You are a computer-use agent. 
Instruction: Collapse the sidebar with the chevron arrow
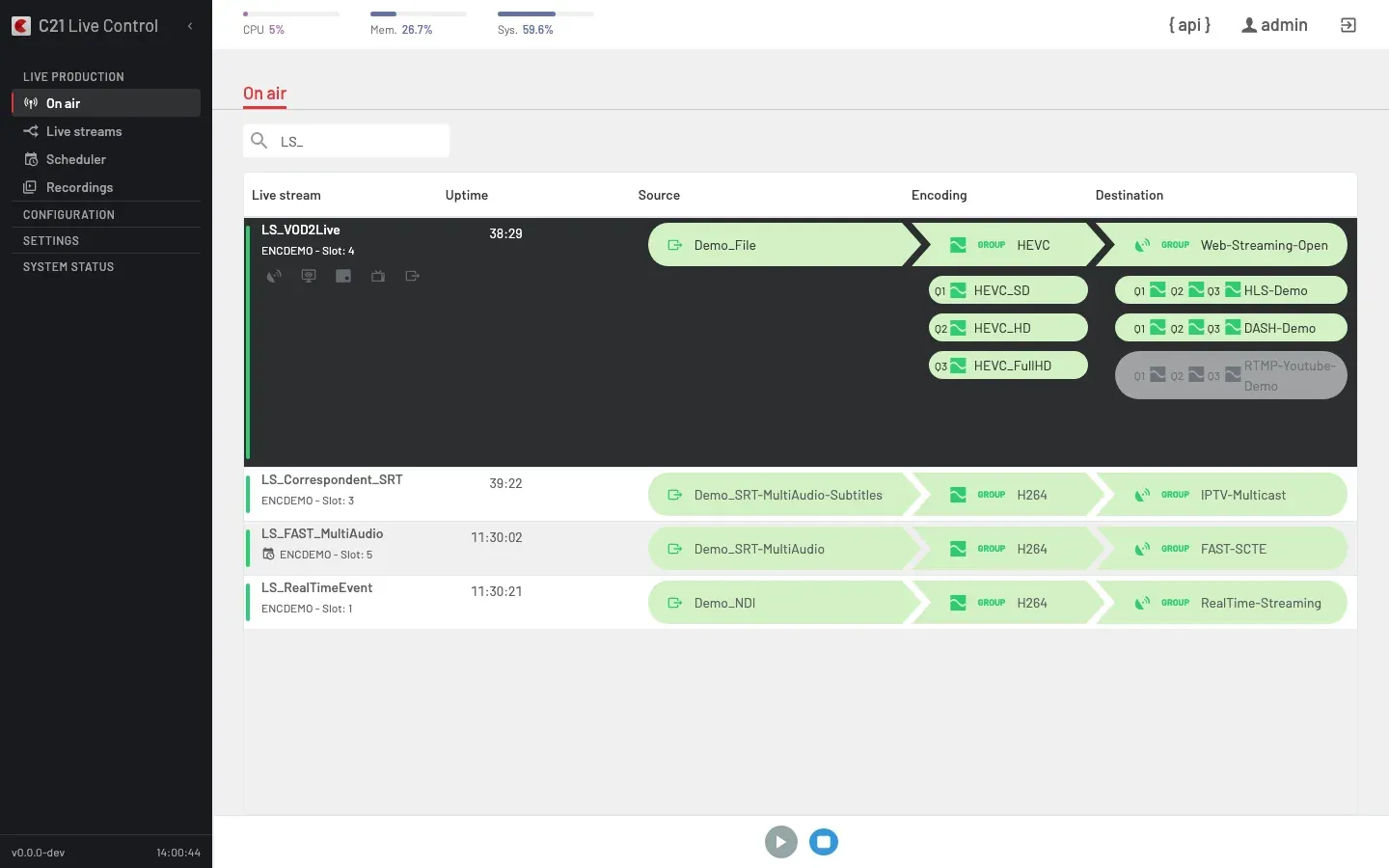tap(190, 26)
